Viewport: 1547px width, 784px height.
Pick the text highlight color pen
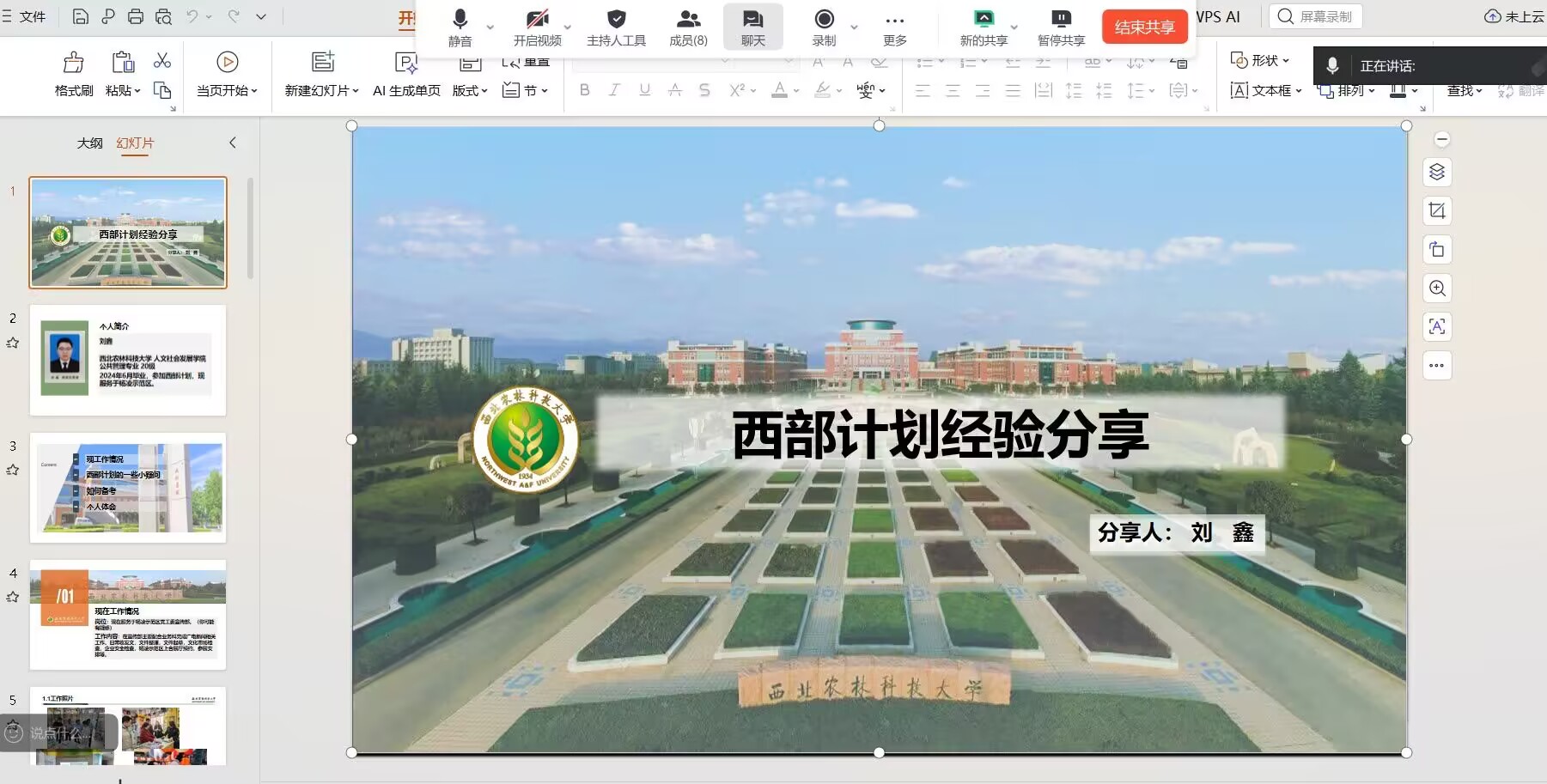coord(823,90)
